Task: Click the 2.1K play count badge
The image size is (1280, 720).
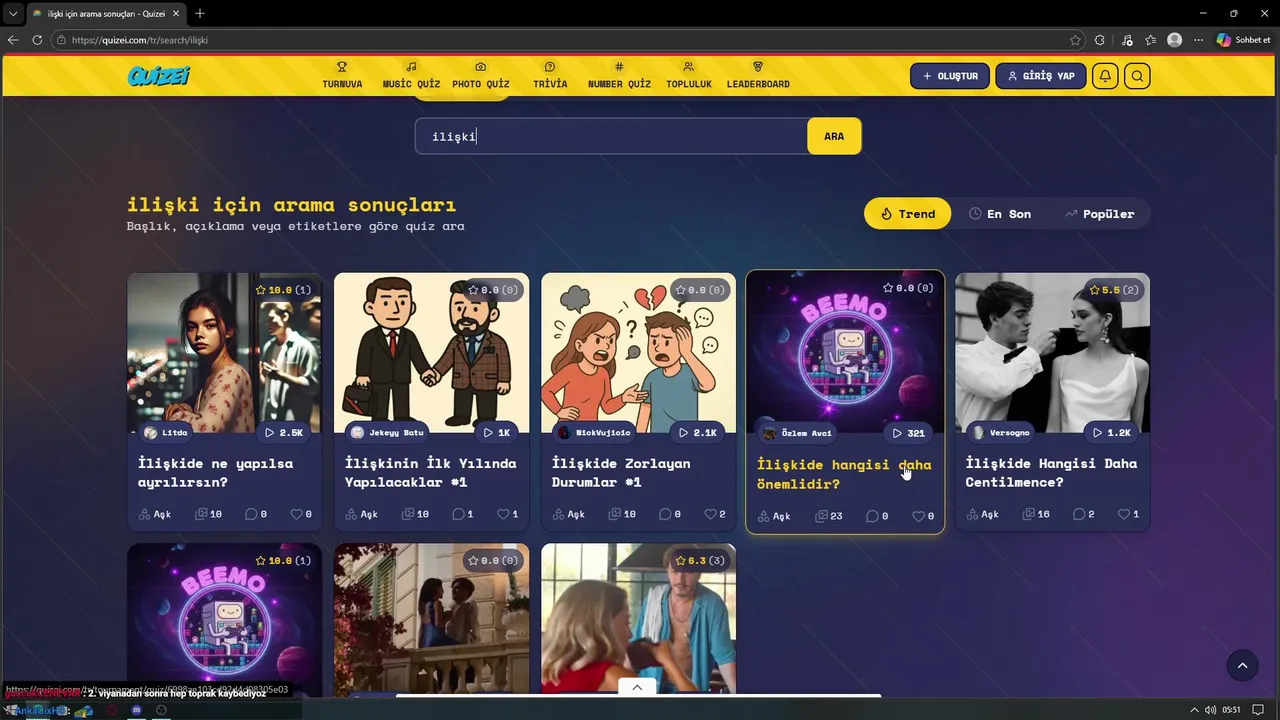Action: coord(697,433)
